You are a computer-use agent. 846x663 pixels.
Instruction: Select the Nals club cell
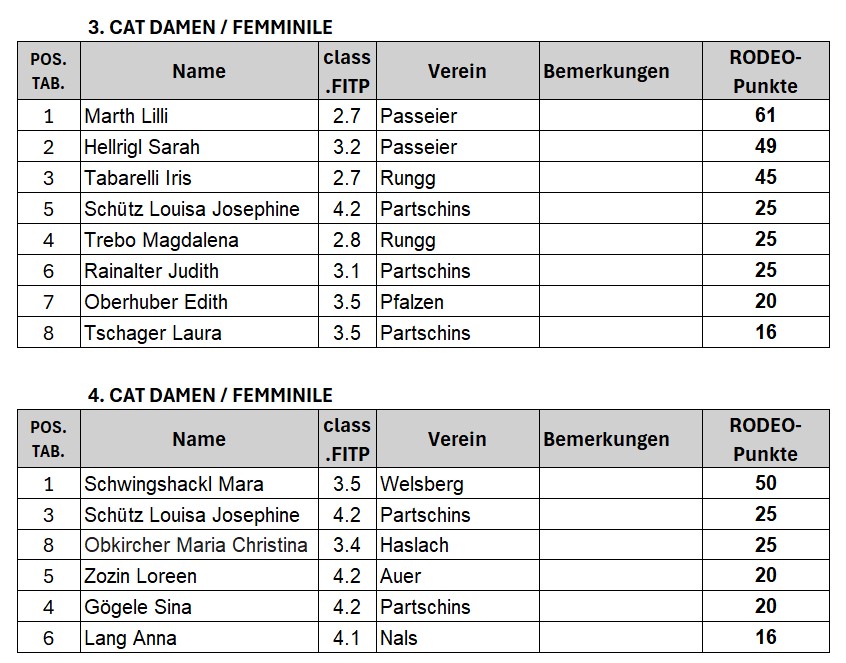point(458,638)
